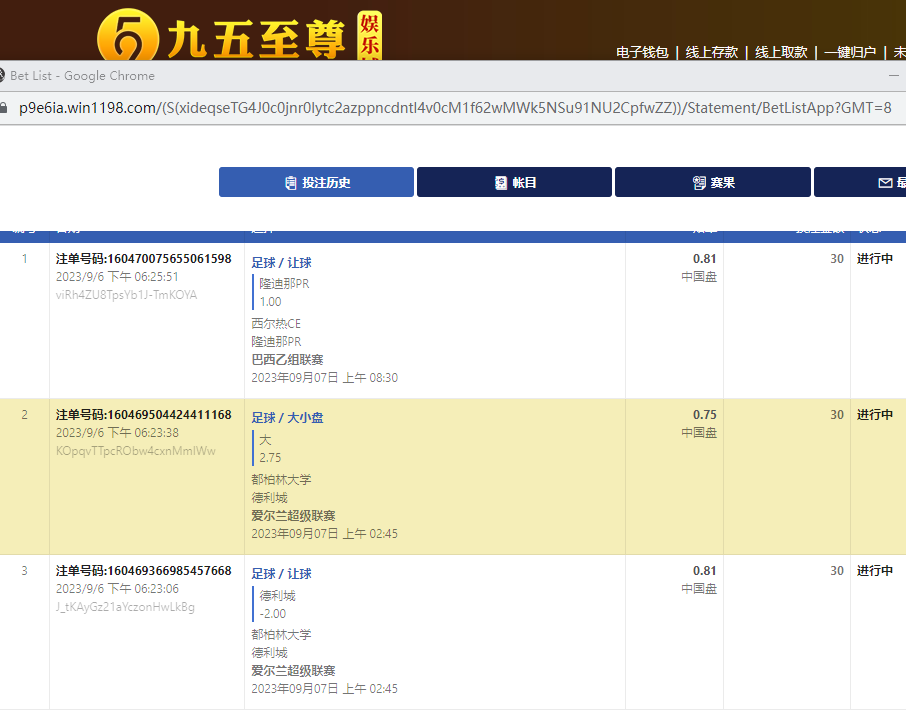Open the 投注历史 bet history tab

(x=316, y=182)
